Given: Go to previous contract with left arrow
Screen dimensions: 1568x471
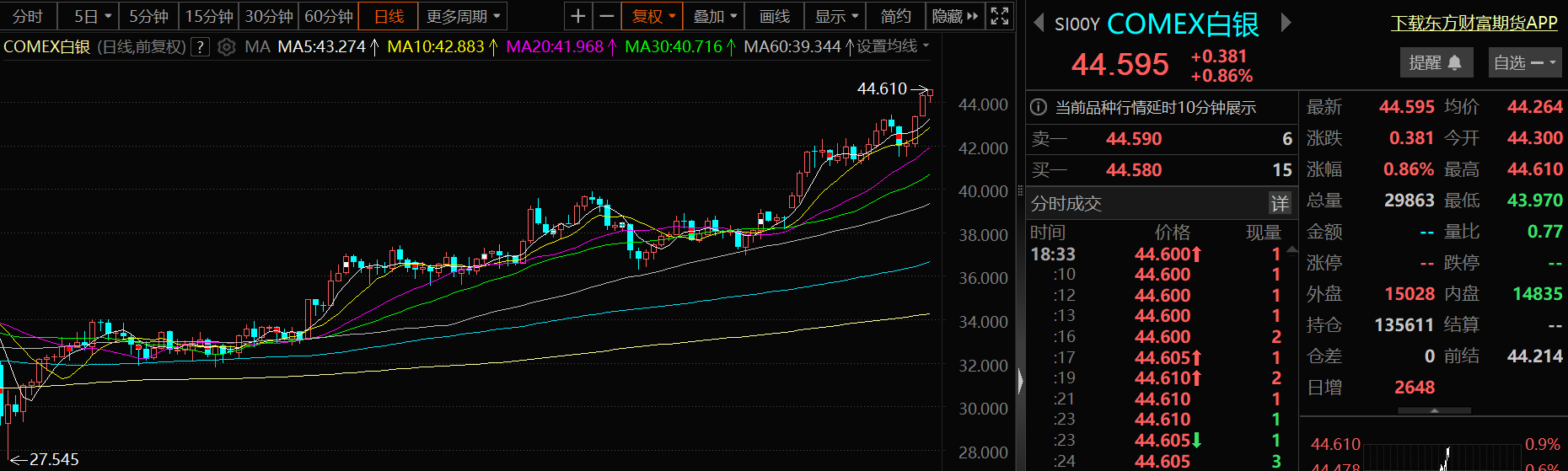Looking at the screenshot, I should click(x=1039, y=23).
